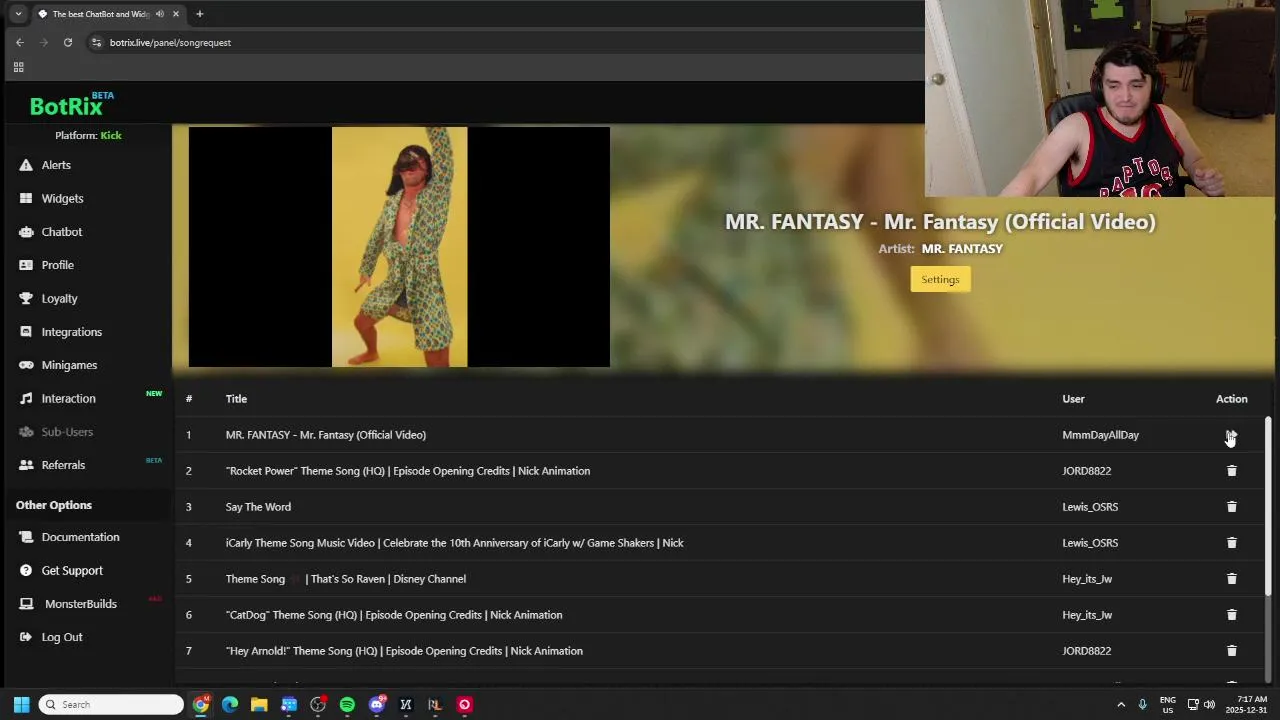Open Microsoft Edge from the taskbar
Screen dimensions: 1280x720
tap(230, 704)
